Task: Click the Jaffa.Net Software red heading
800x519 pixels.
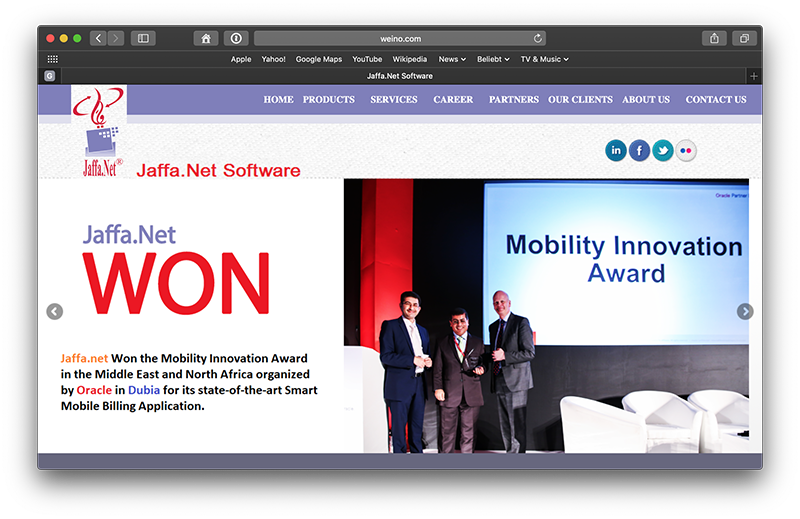Action: coord(218,170)
